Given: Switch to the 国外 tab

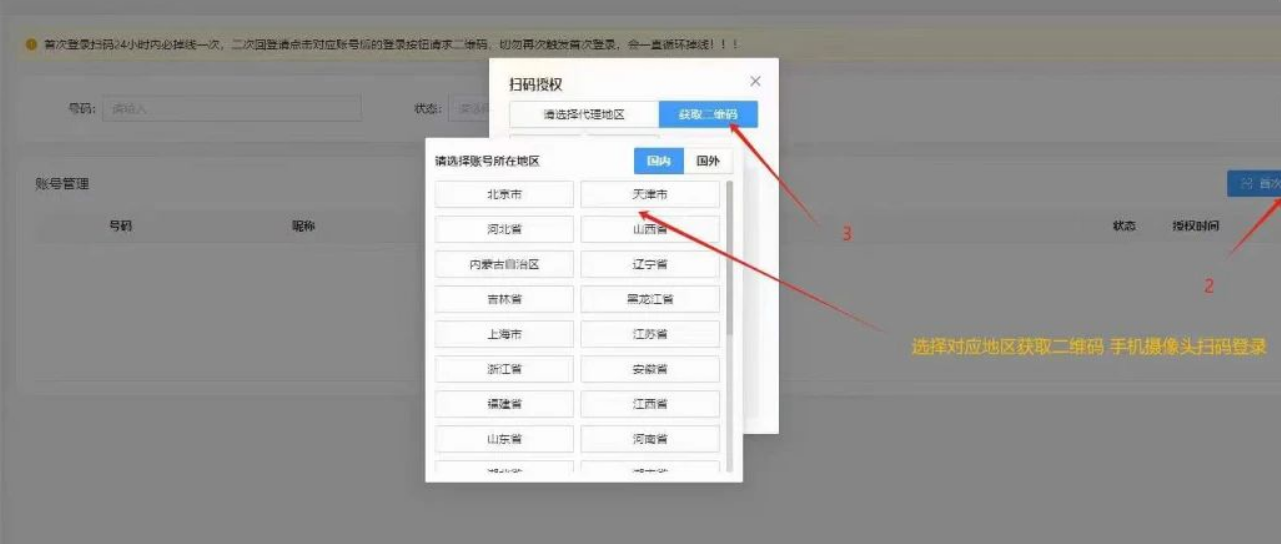Looking at the screenshot, I should tap(708, 161).
